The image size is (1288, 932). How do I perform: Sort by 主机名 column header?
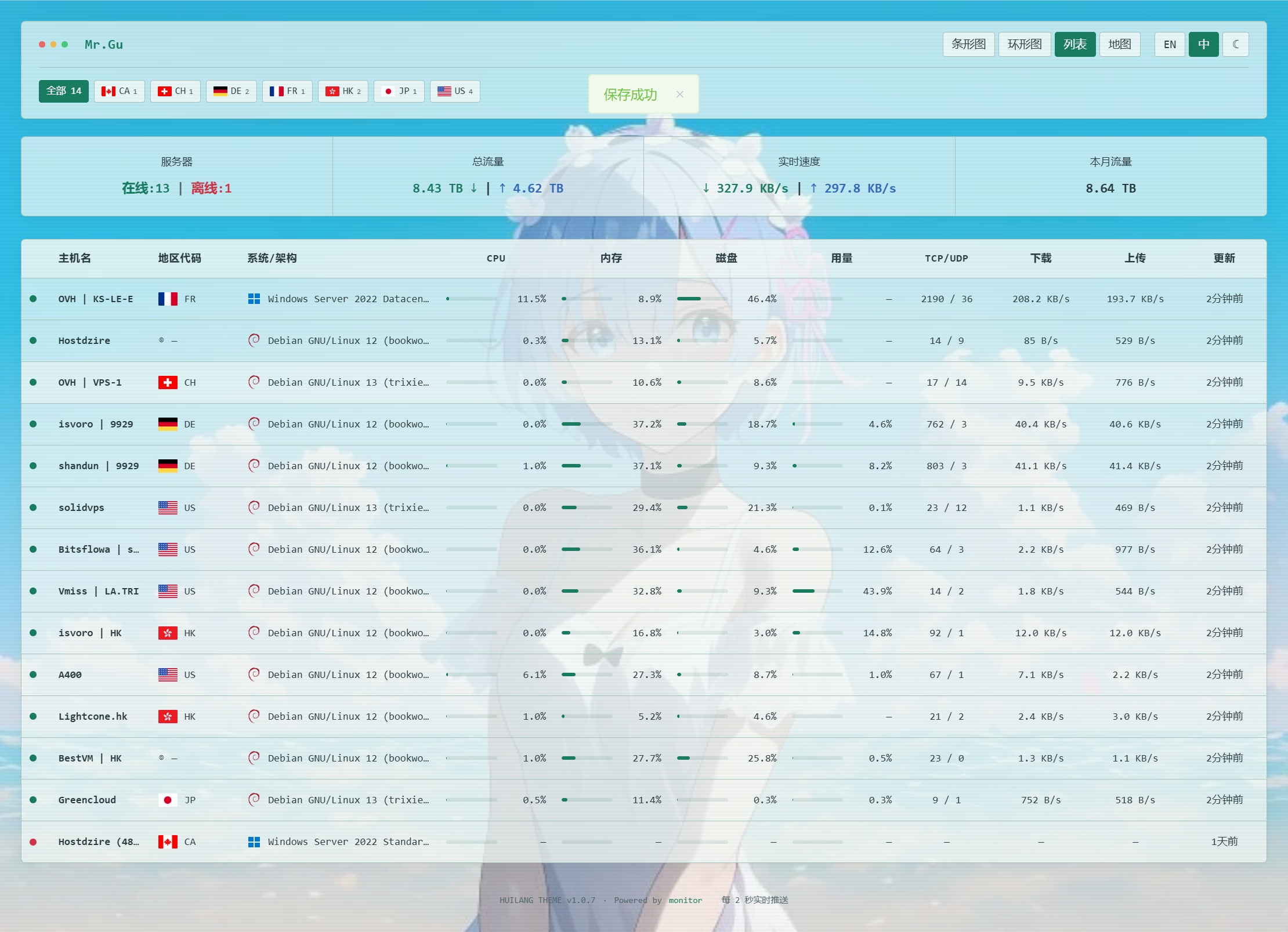click(x=75, y=258)
